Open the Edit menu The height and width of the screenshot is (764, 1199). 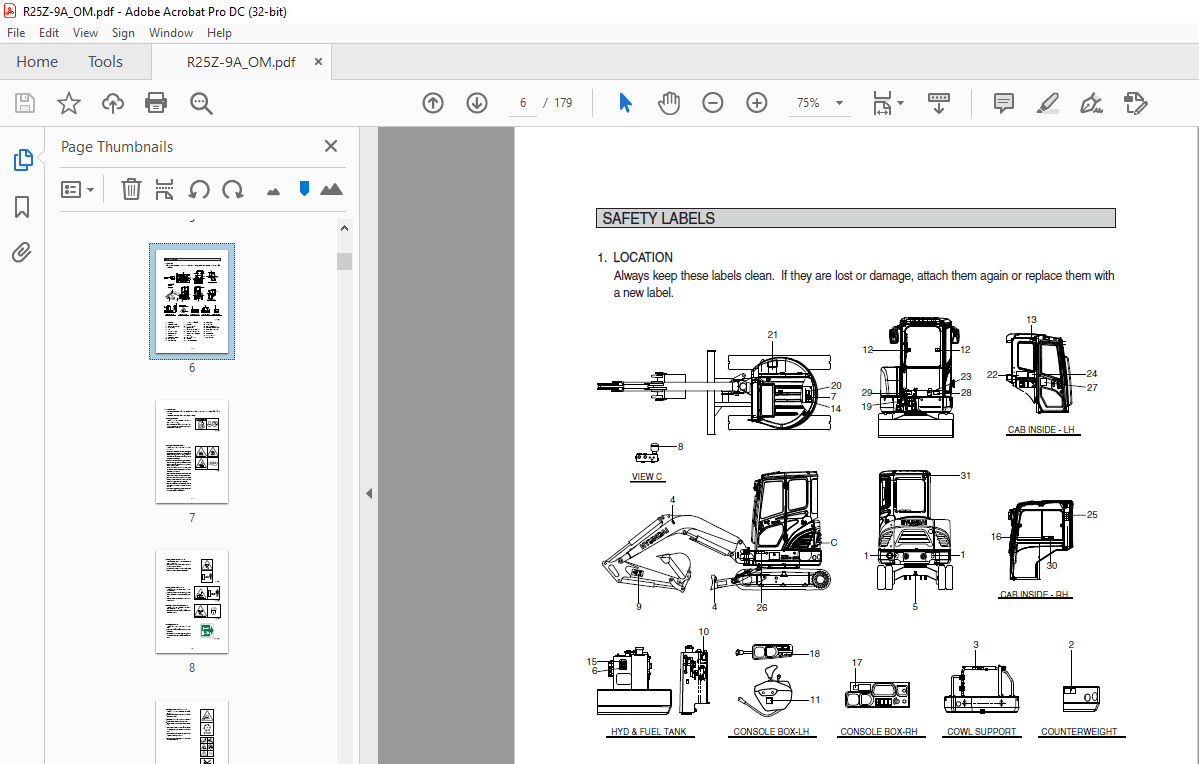coord(49,33)
